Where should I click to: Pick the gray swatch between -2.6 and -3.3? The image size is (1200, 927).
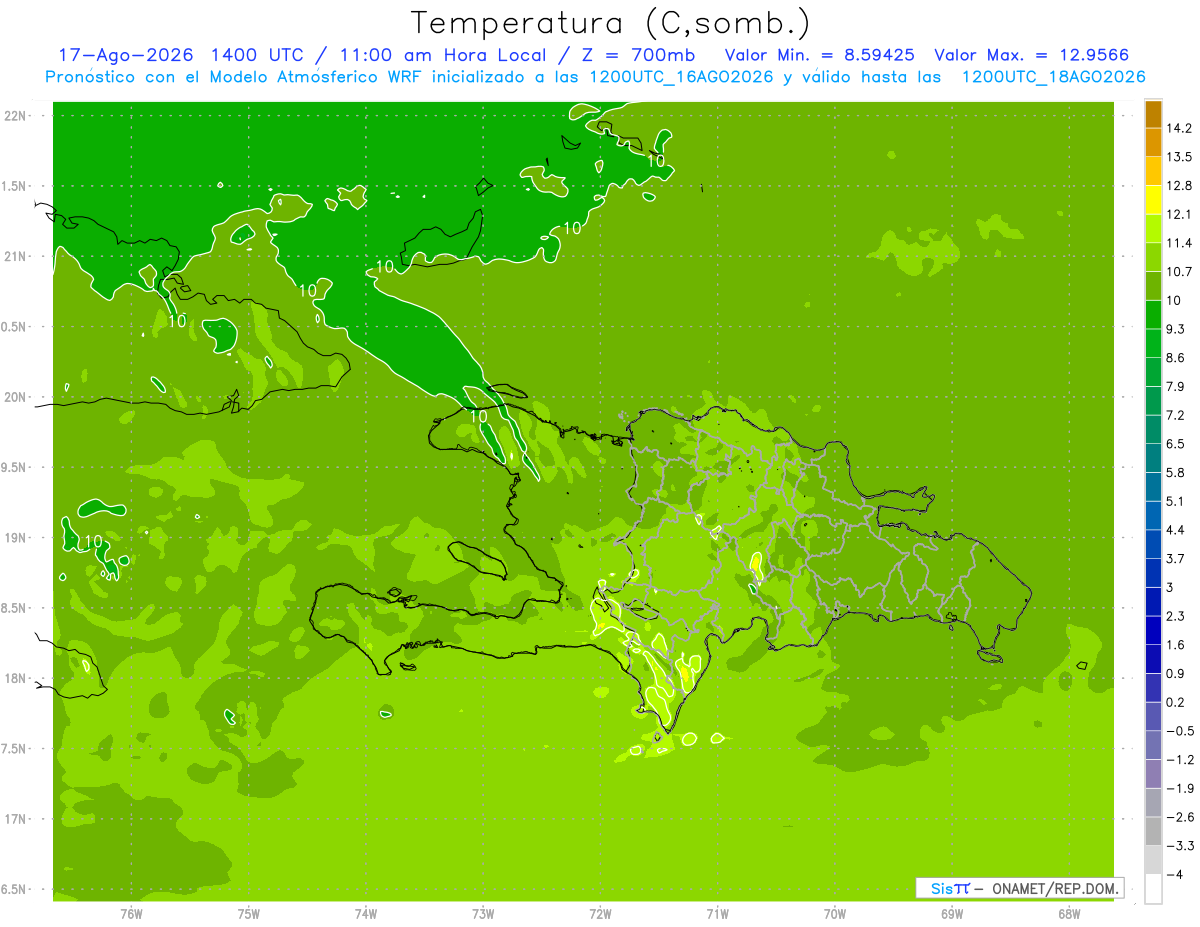pos(1153,831)
